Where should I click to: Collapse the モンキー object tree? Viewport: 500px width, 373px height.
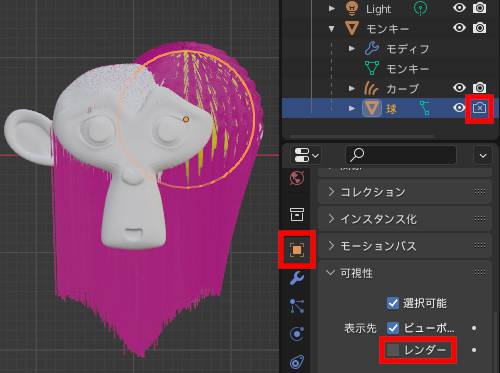[x=332, y=29]
